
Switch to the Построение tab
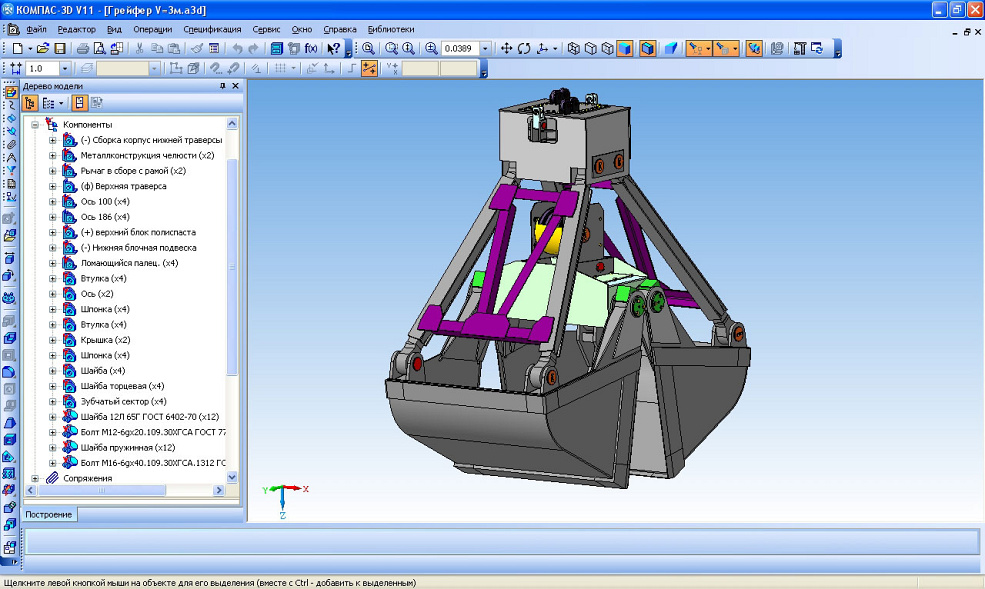coord(50,515)
